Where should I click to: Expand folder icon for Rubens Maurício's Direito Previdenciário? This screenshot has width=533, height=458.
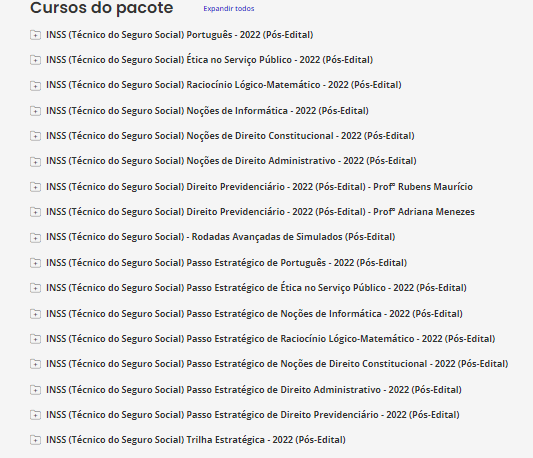[x=35, y=187]
